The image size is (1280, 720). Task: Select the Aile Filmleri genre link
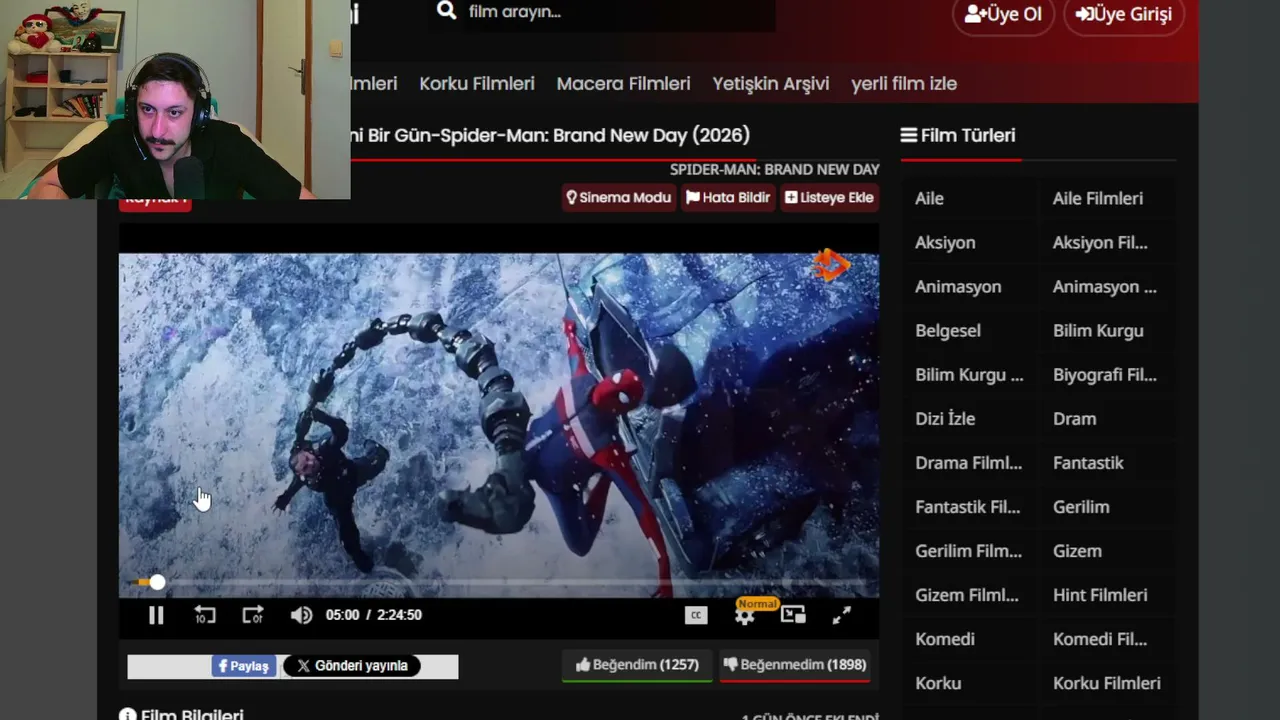pyautogui.click(x=1098, y=198)
